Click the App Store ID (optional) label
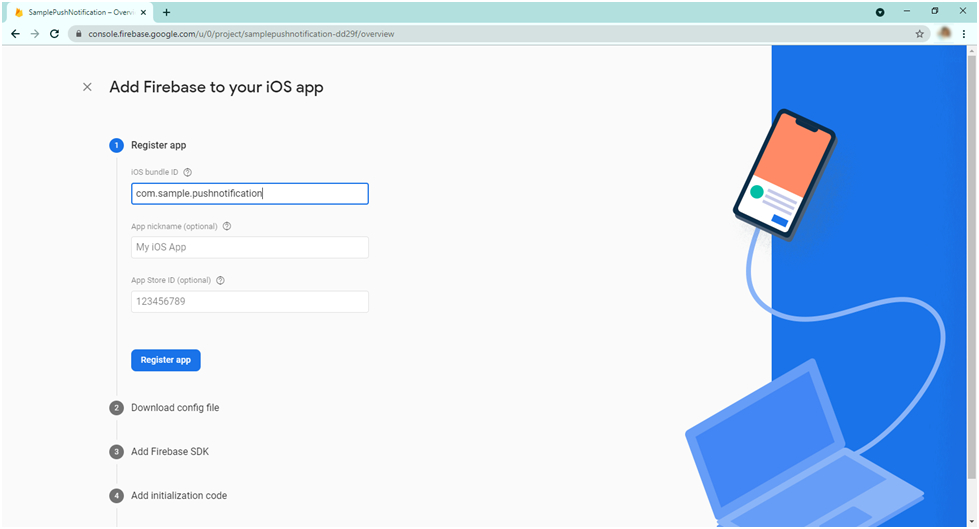 point(171,280)
